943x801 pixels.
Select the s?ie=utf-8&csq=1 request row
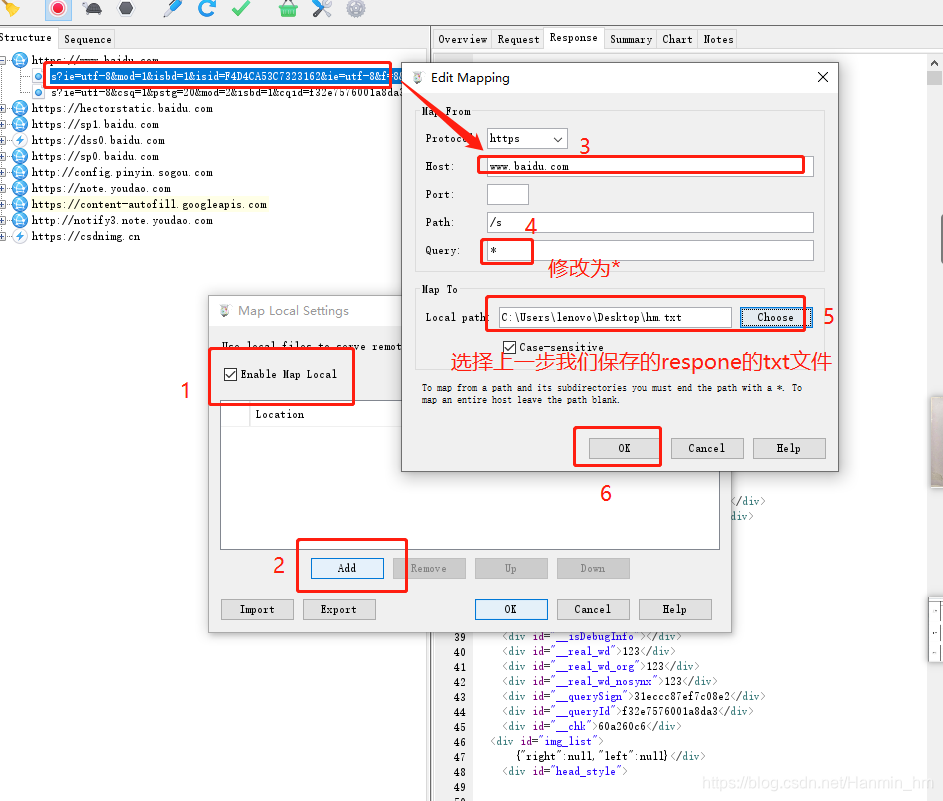226,93
